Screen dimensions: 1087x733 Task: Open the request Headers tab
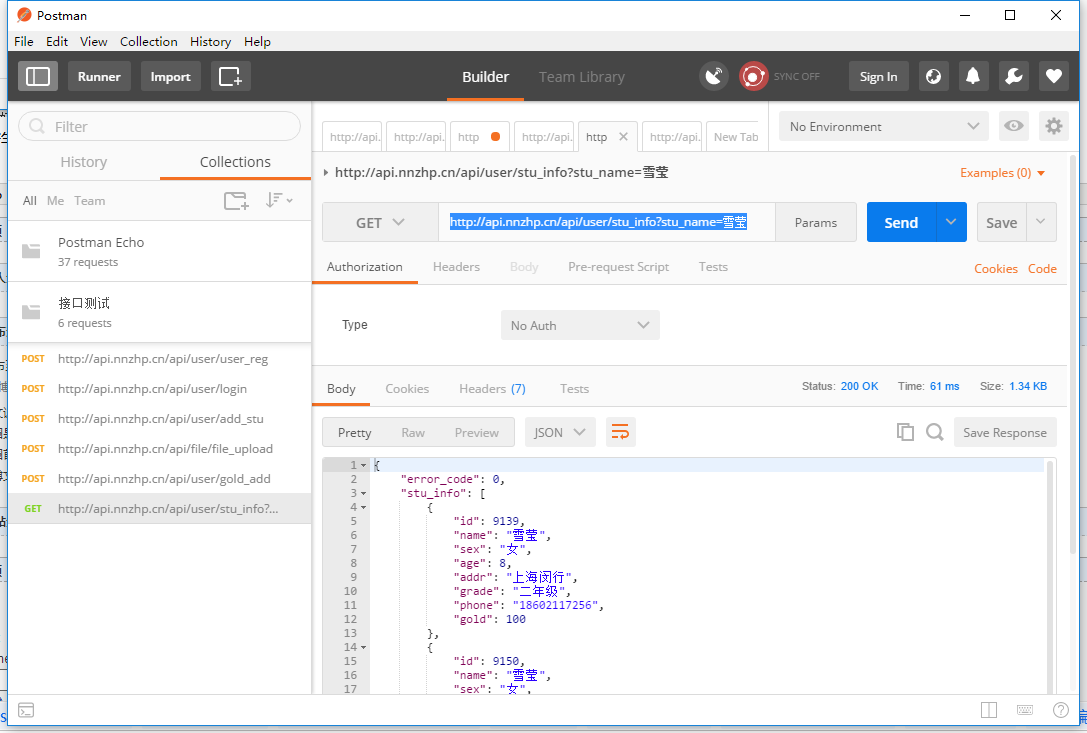[456, 267]
